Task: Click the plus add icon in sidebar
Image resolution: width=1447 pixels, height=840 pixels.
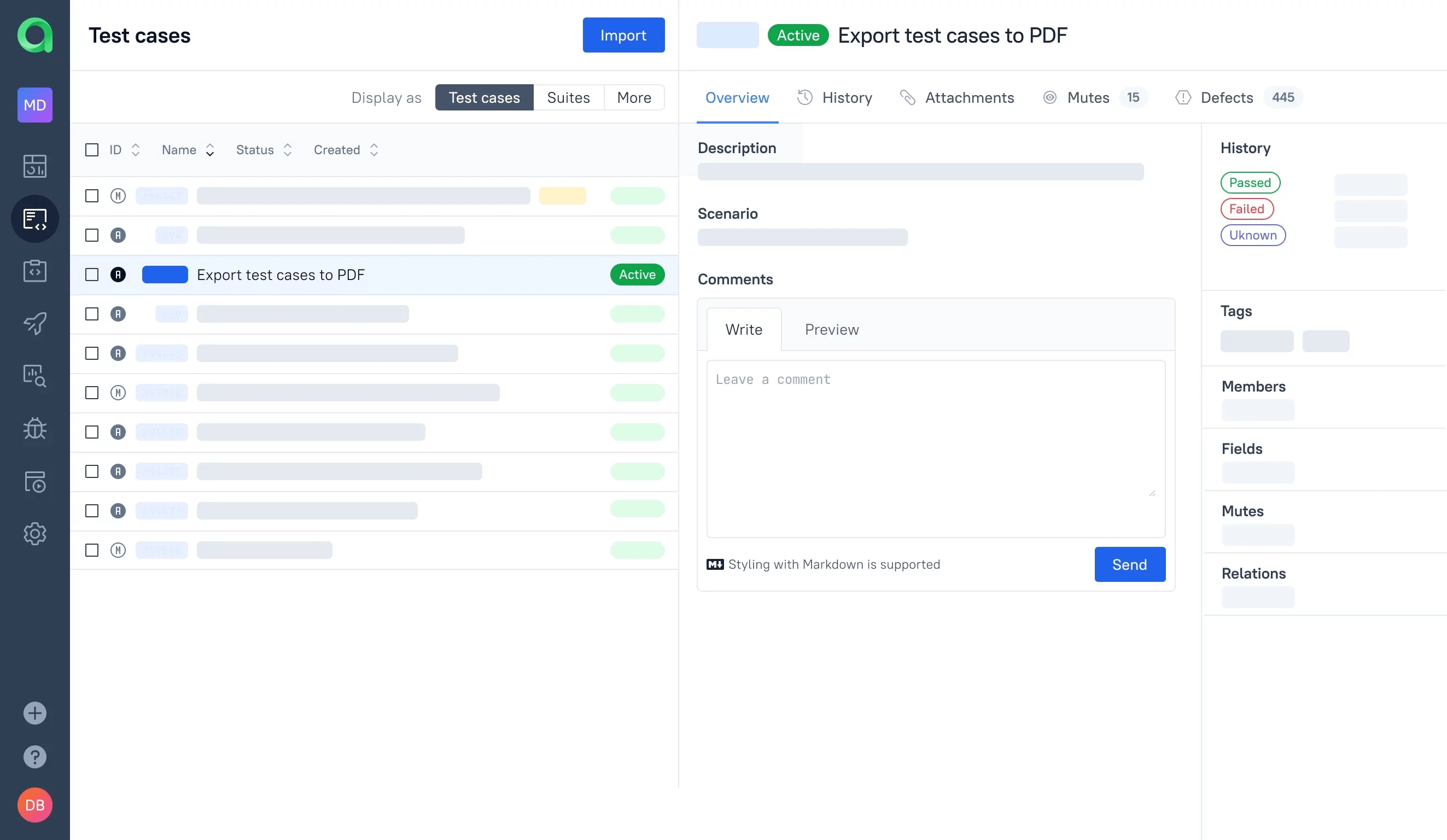Action: click(x=34, y=713)
